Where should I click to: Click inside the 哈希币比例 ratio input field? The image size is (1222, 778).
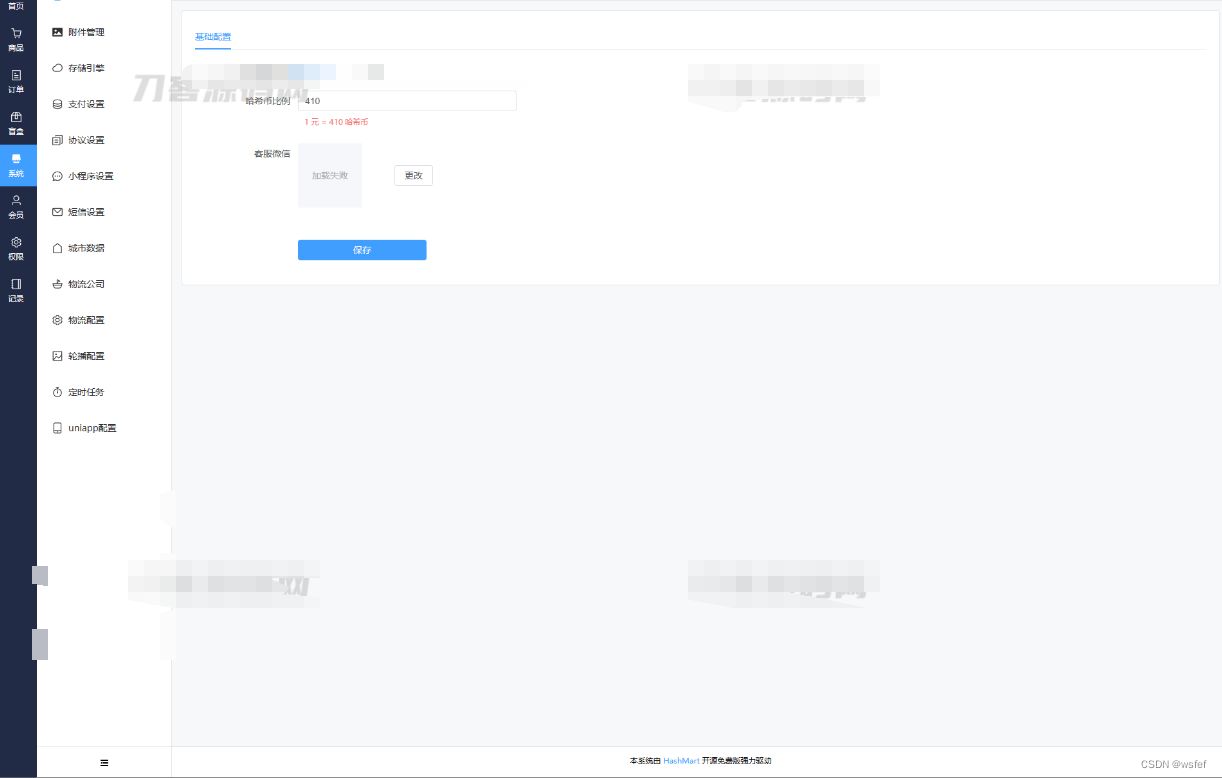[x=406, y=101]
